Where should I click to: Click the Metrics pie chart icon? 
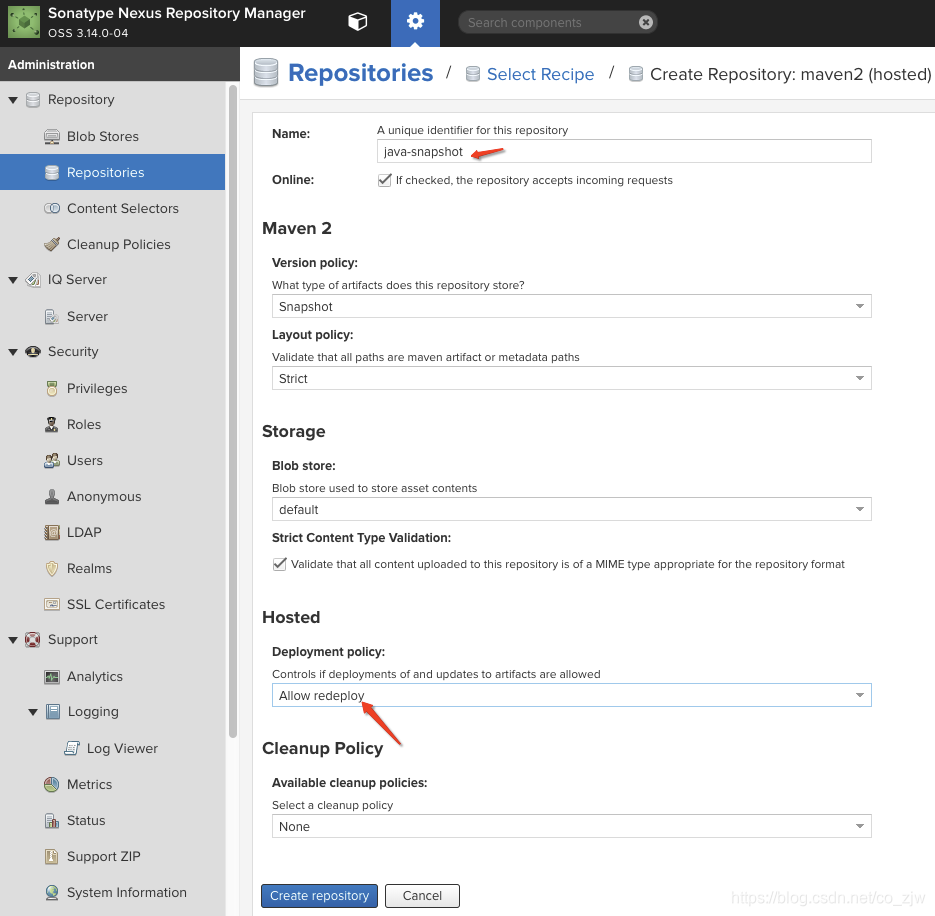pyautogui.click(x=52, y=784)
